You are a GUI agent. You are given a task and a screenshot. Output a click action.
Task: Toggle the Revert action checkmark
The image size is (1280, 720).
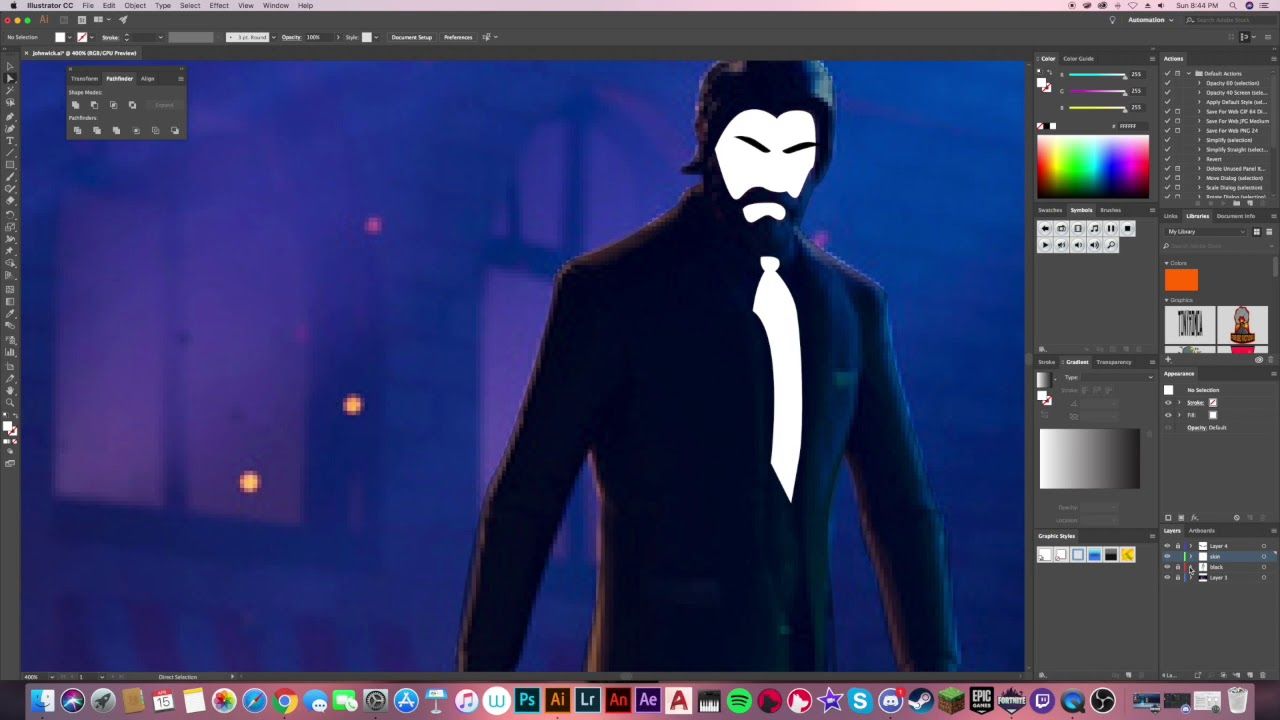coord(1167,159)
